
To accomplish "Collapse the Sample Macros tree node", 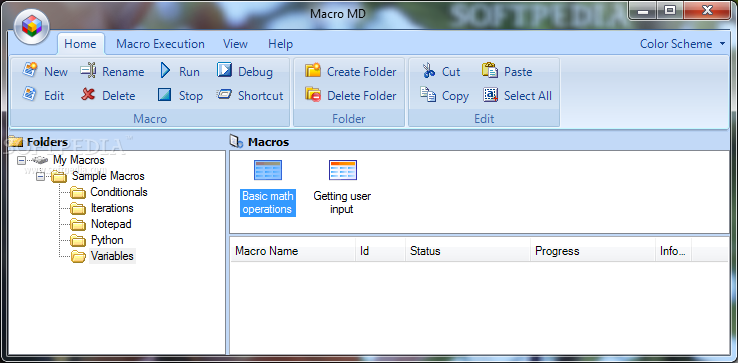I will click(40, 177).
